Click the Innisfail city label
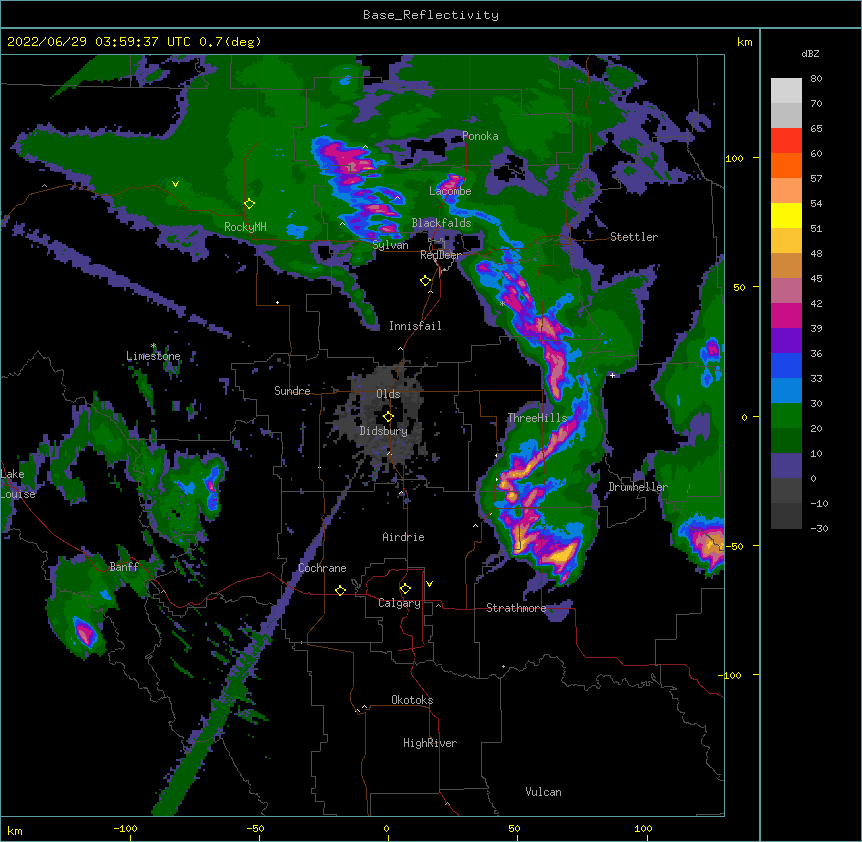 (x=415, y=326)
